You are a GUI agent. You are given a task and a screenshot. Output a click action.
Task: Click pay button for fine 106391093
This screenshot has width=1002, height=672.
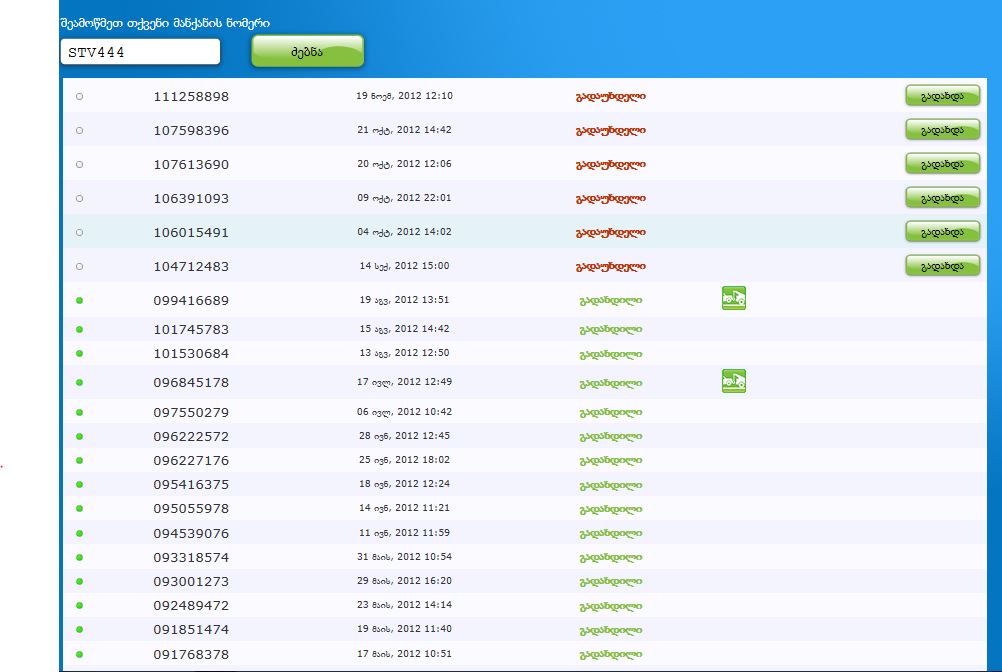pos(943,198)
